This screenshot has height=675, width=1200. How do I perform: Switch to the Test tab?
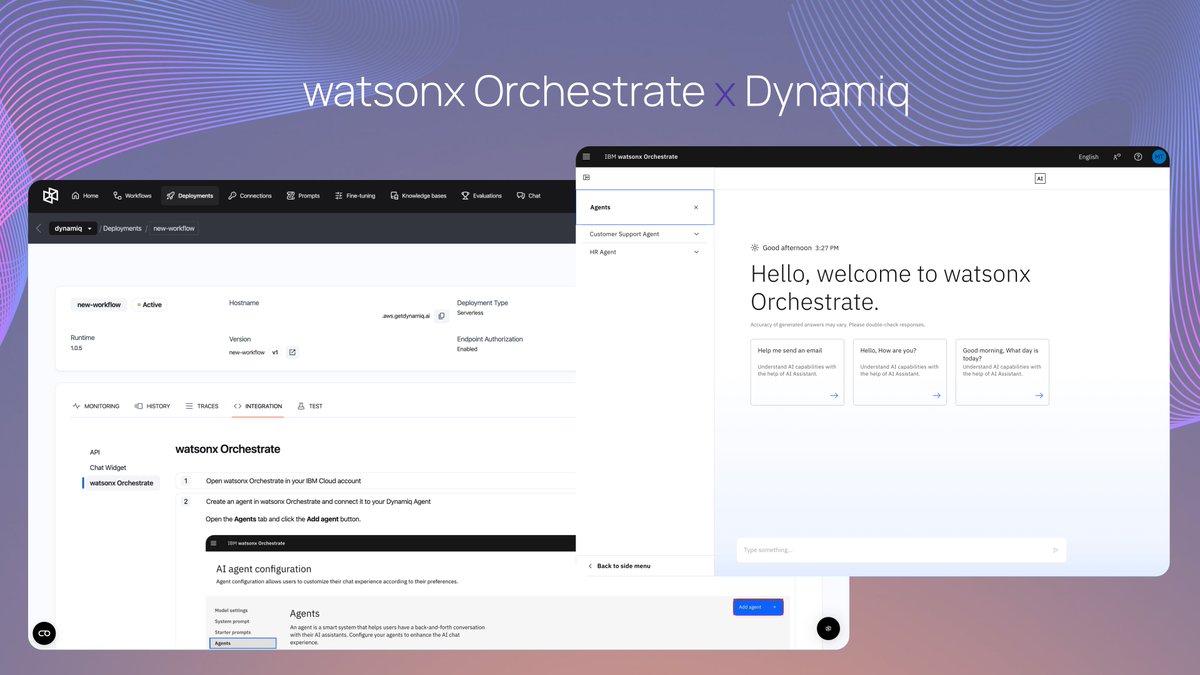[x=310, y=406]
